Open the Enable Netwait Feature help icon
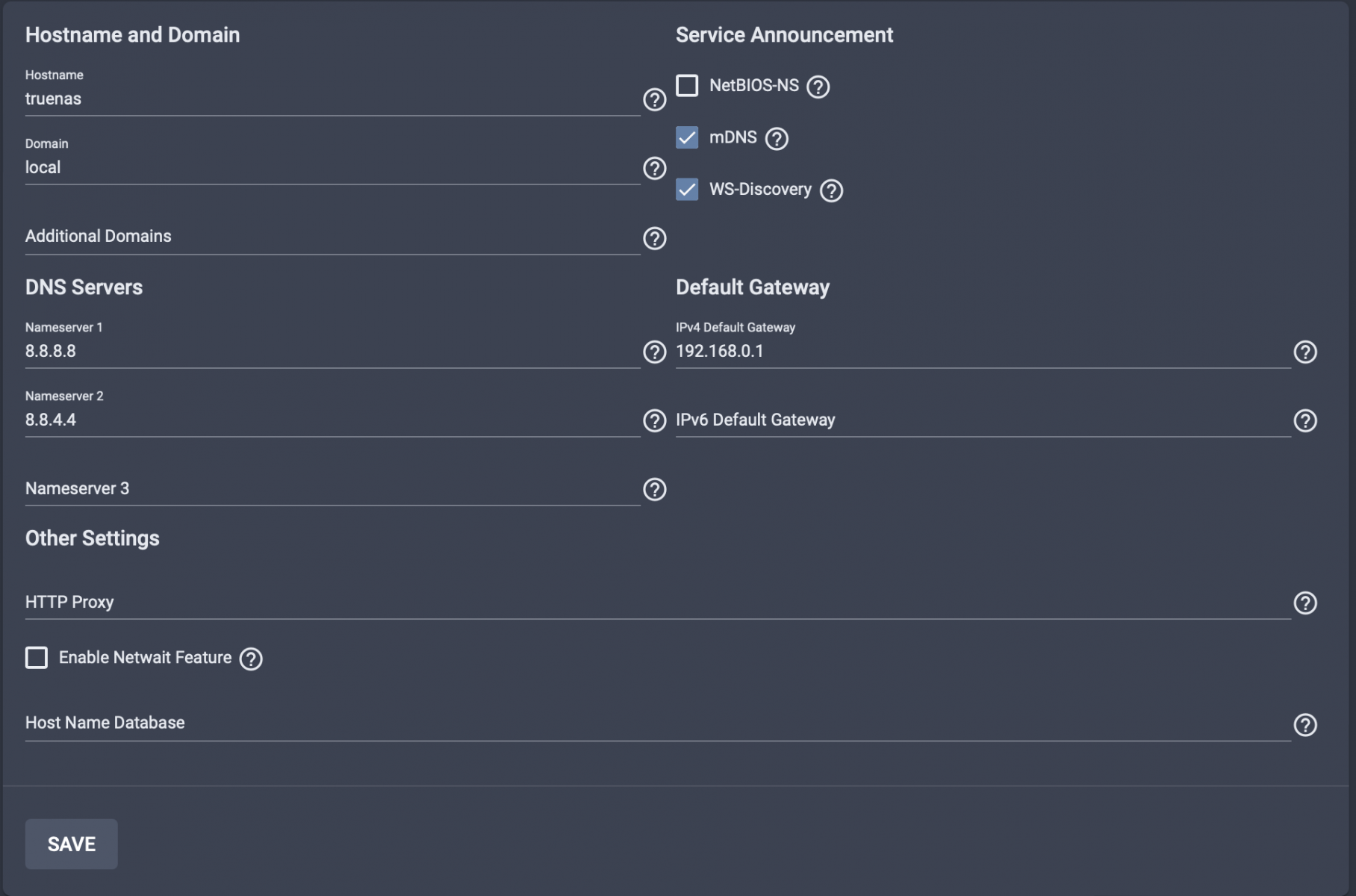 pyautogui.click(x=251, y=659)
